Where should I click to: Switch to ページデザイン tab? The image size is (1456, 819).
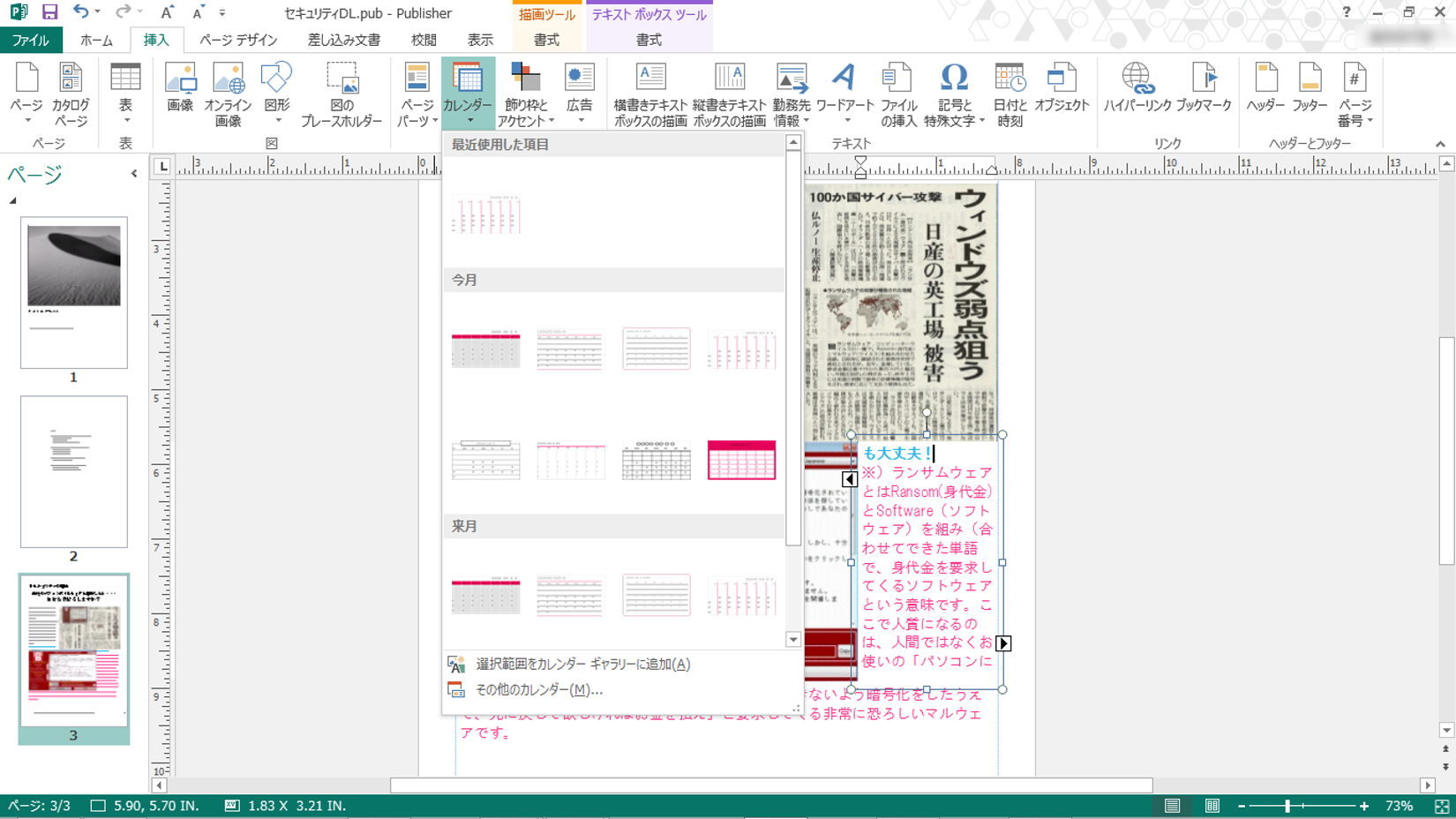point(238,40)
